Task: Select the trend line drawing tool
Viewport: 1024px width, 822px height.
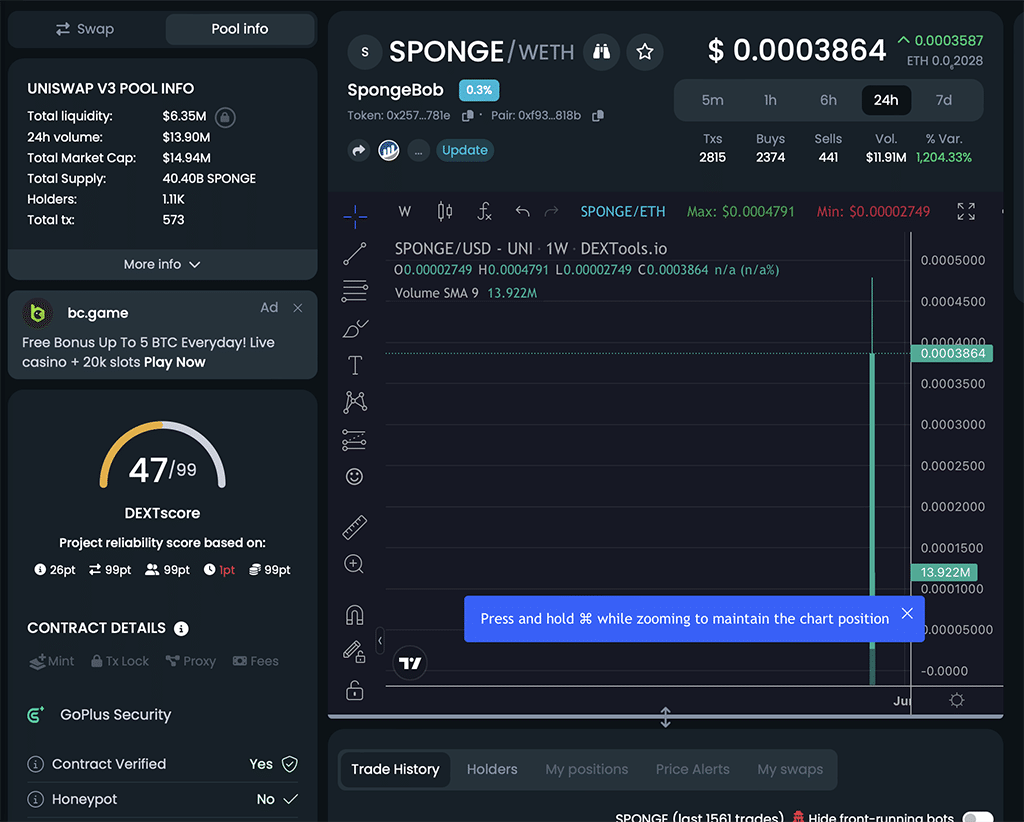Action: (x=355, y=253)
